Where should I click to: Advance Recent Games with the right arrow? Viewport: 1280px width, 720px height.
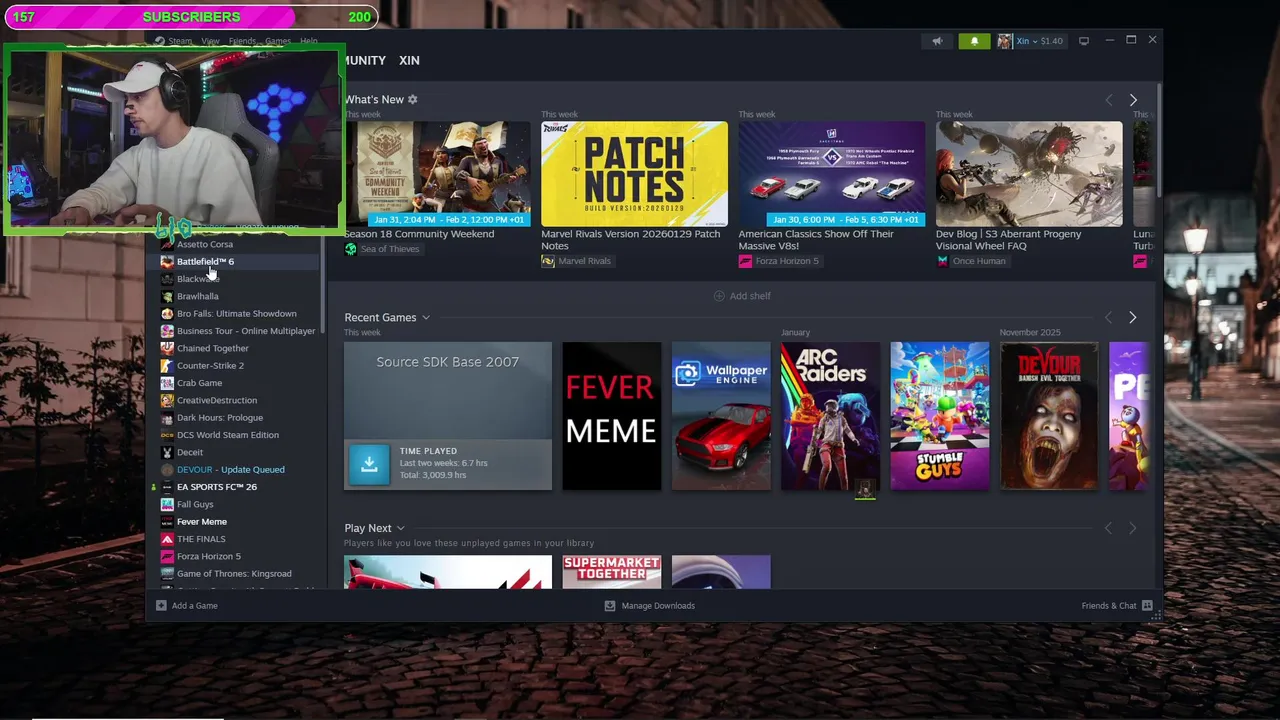tap(1132, 317)
